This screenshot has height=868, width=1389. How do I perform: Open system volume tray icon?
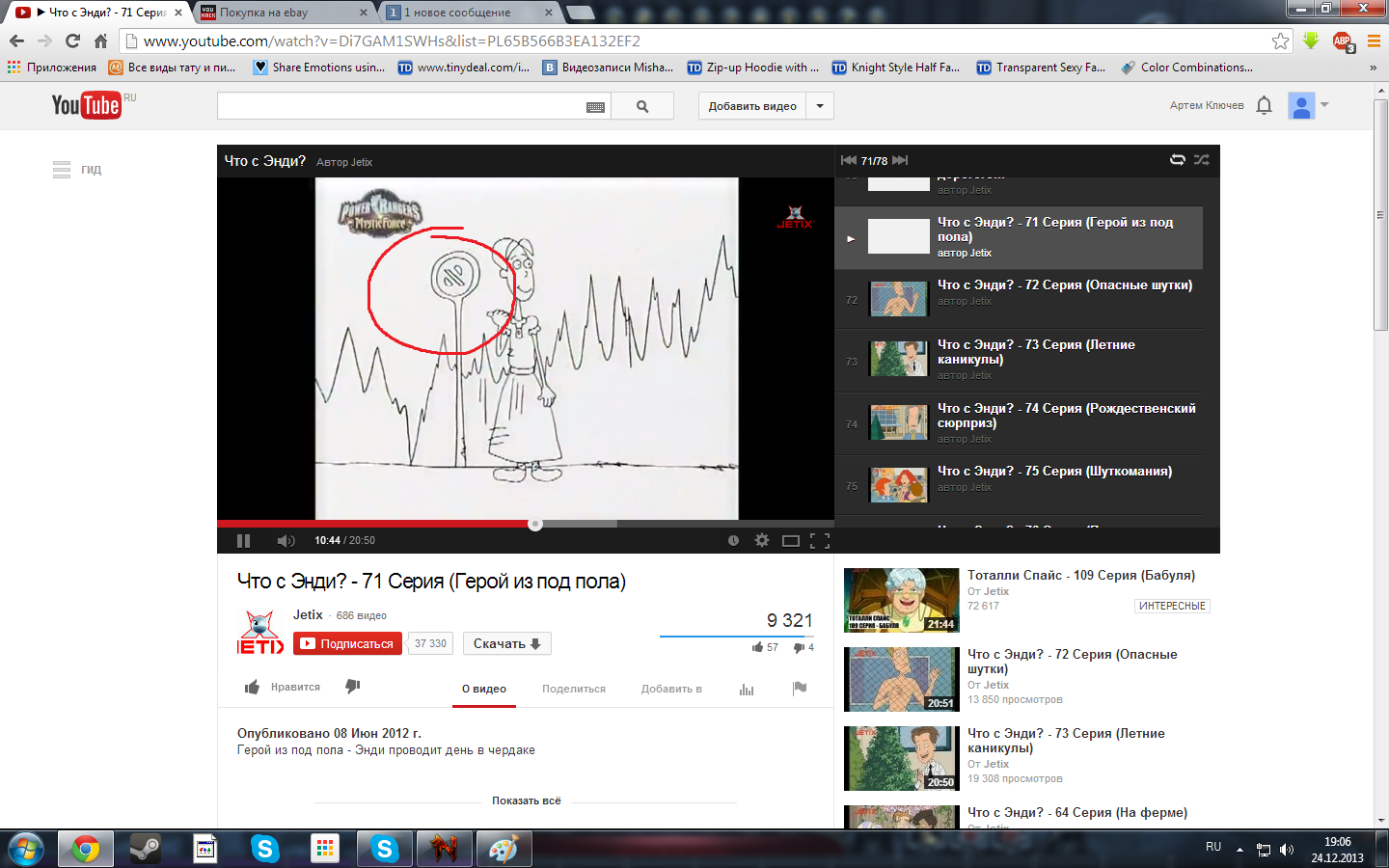1286,850
